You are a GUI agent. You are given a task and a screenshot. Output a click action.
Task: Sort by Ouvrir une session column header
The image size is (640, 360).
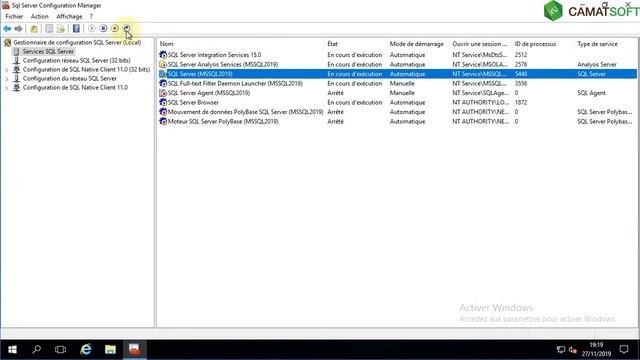pos(480,44)
